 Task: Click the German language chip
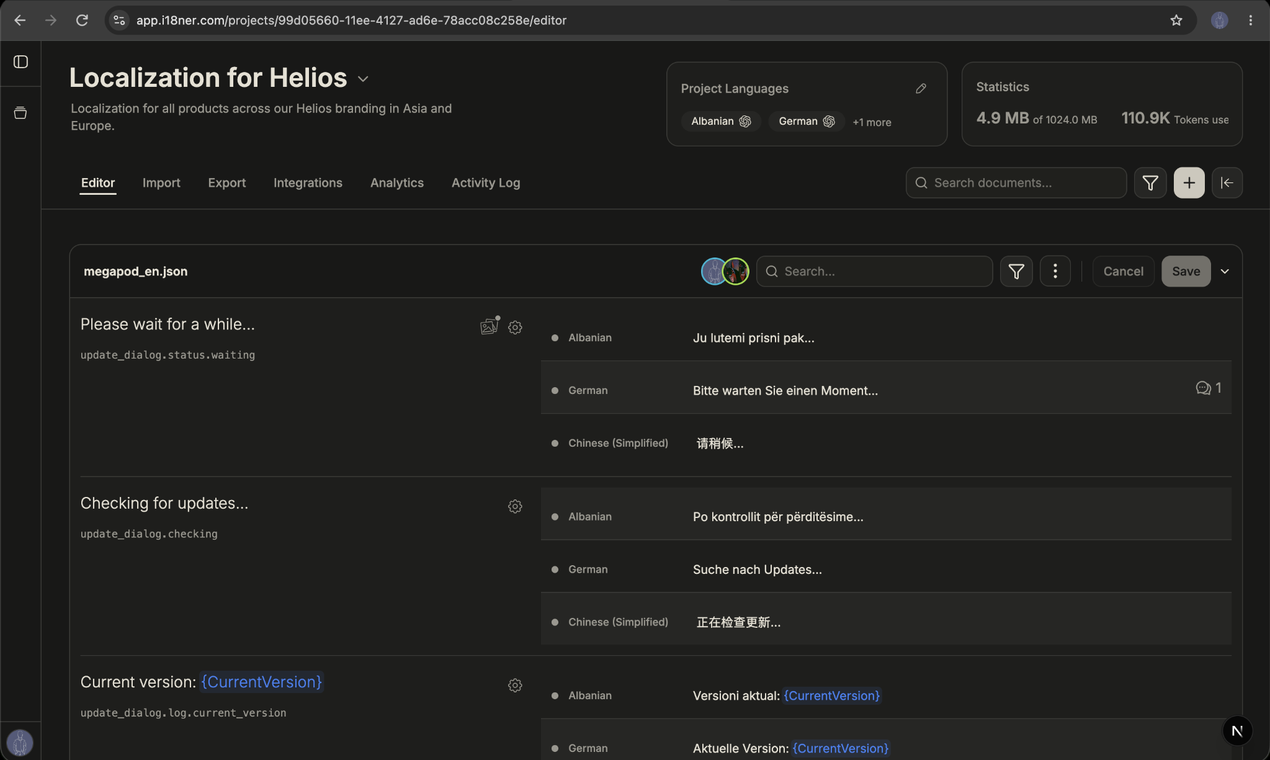click(807, 121)
